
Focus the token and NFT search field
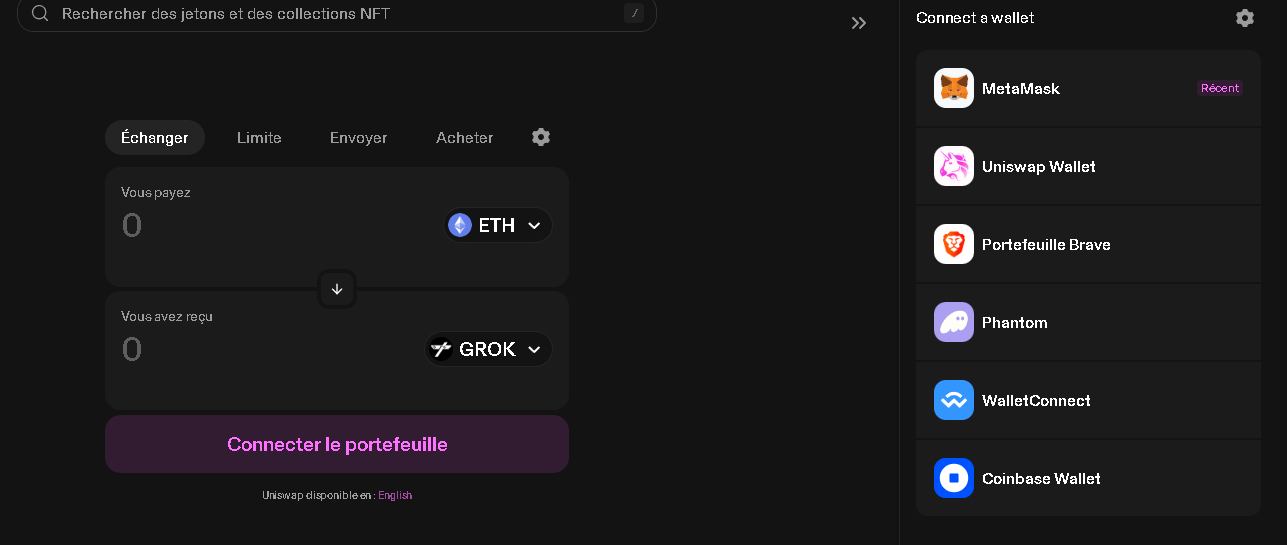coord(337,14)
